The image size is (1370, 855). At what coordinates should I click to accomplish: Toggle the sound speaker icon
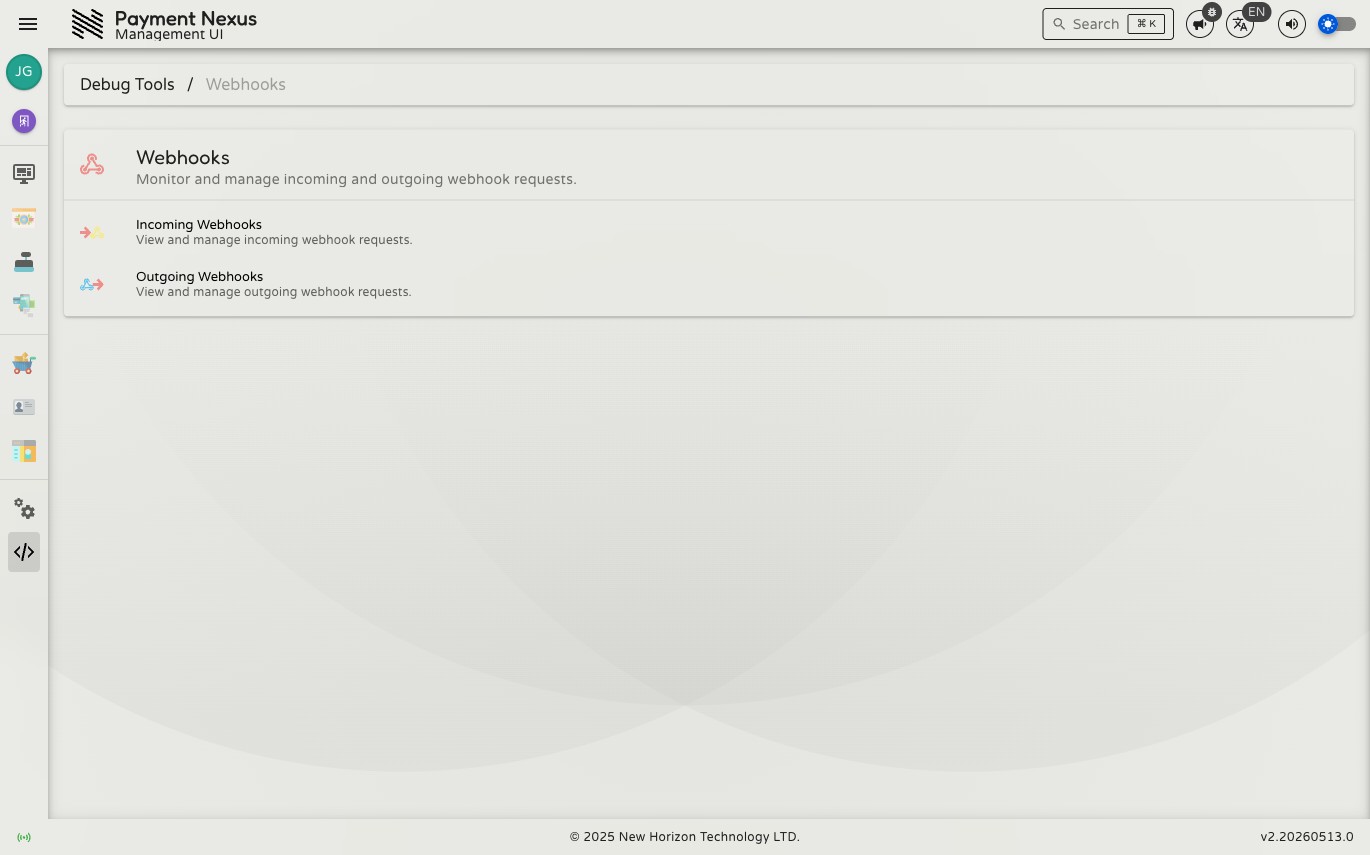click(x=1292, y=24)
